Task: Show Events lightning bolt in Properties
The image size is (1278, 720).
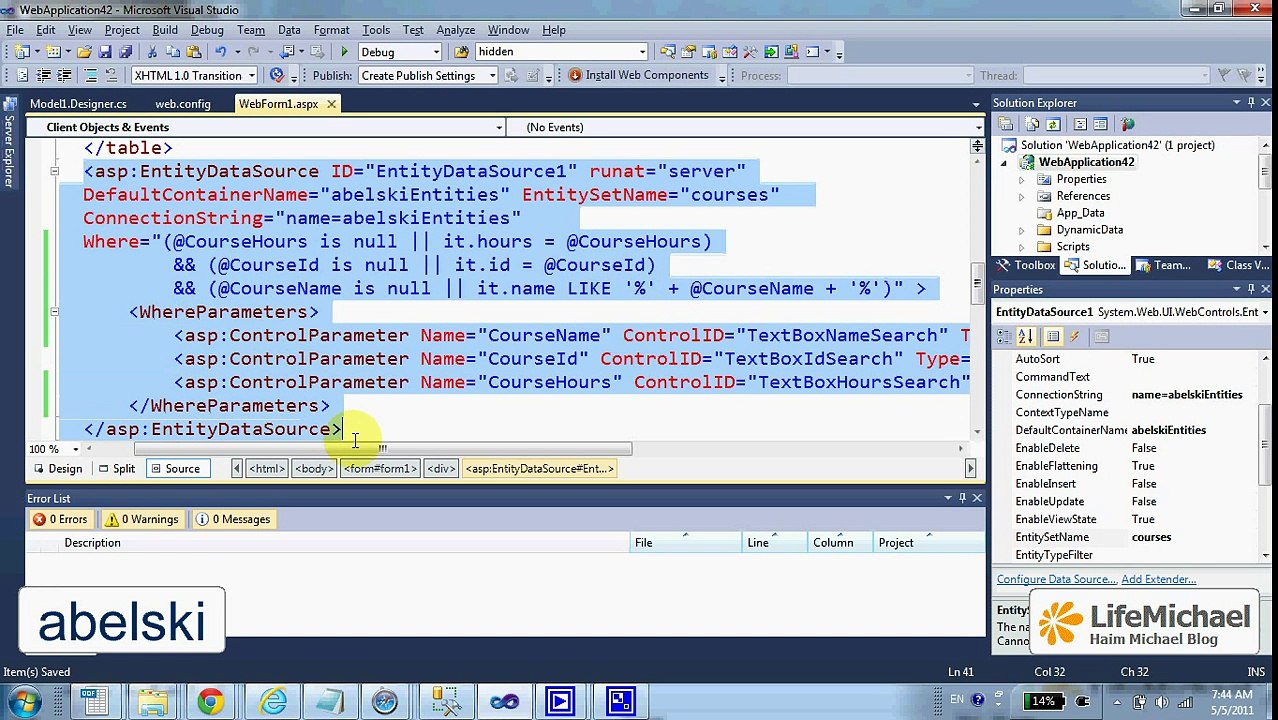Action: (1074, 336)
